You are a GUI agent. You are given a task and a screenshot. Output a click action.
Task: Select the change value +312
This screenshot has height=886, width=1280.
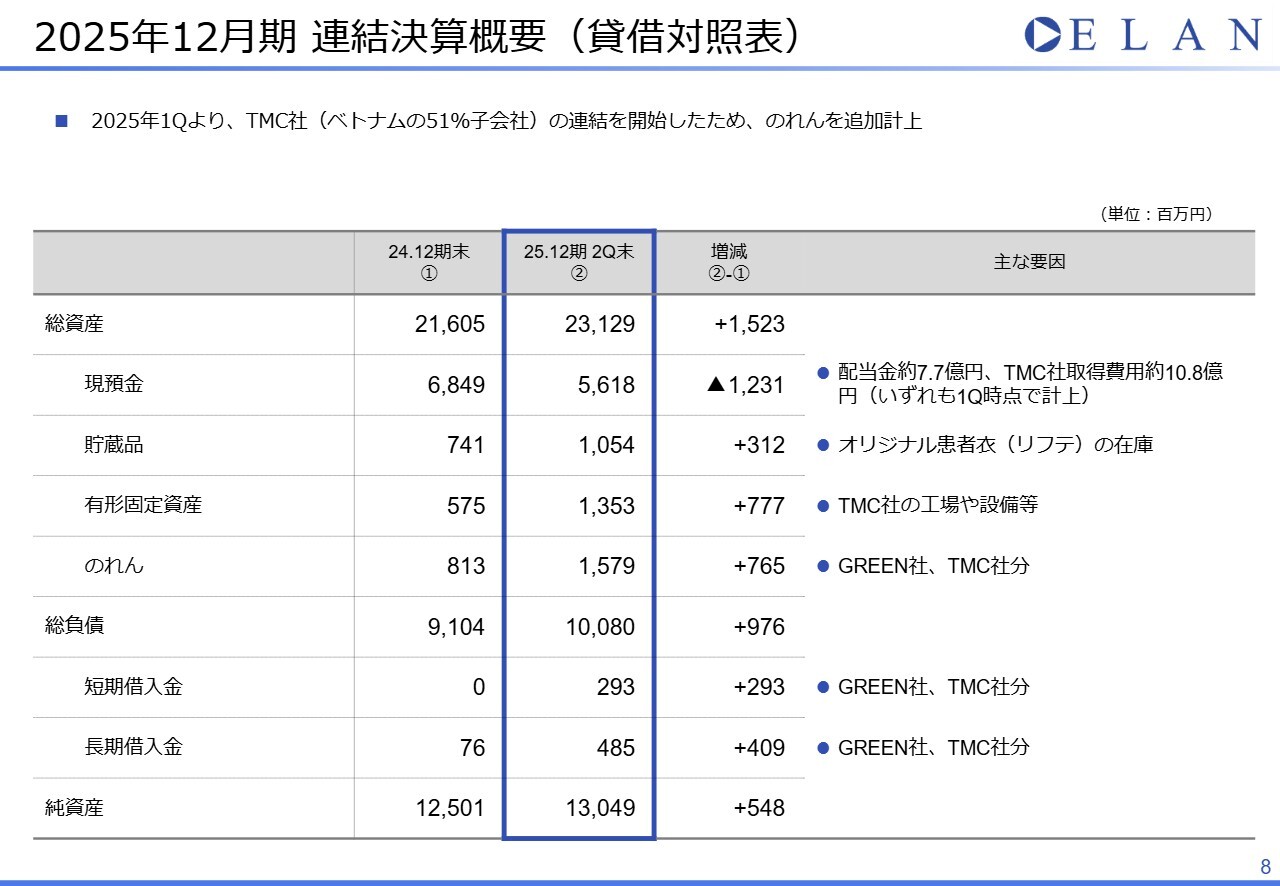coord(760,445)
